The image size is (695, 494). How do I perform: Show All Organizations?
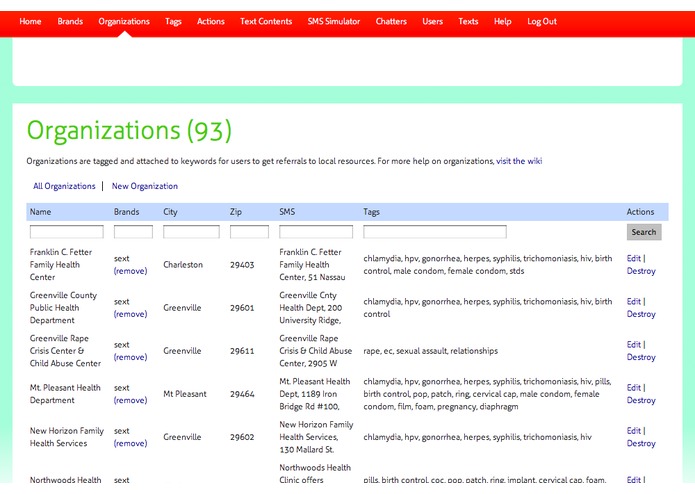(x=64, y=186)
